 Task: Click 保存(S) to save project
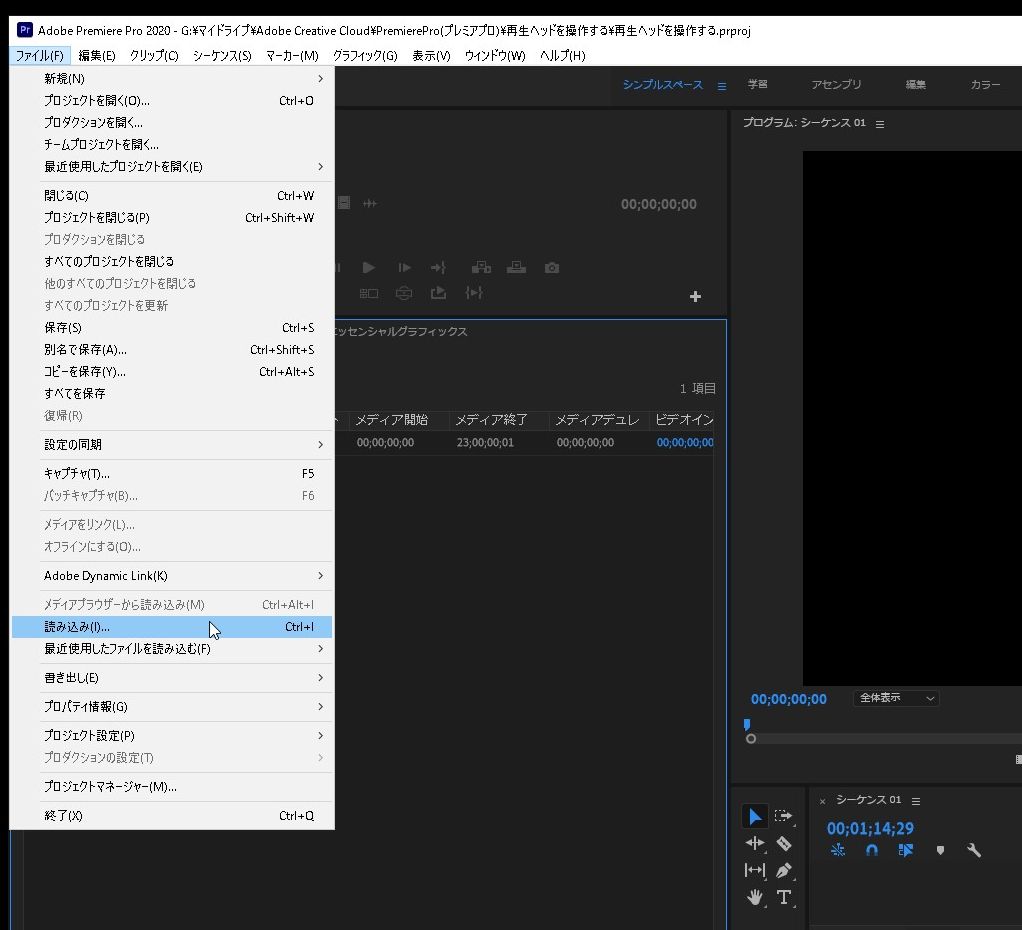click(x=64, y=328)
